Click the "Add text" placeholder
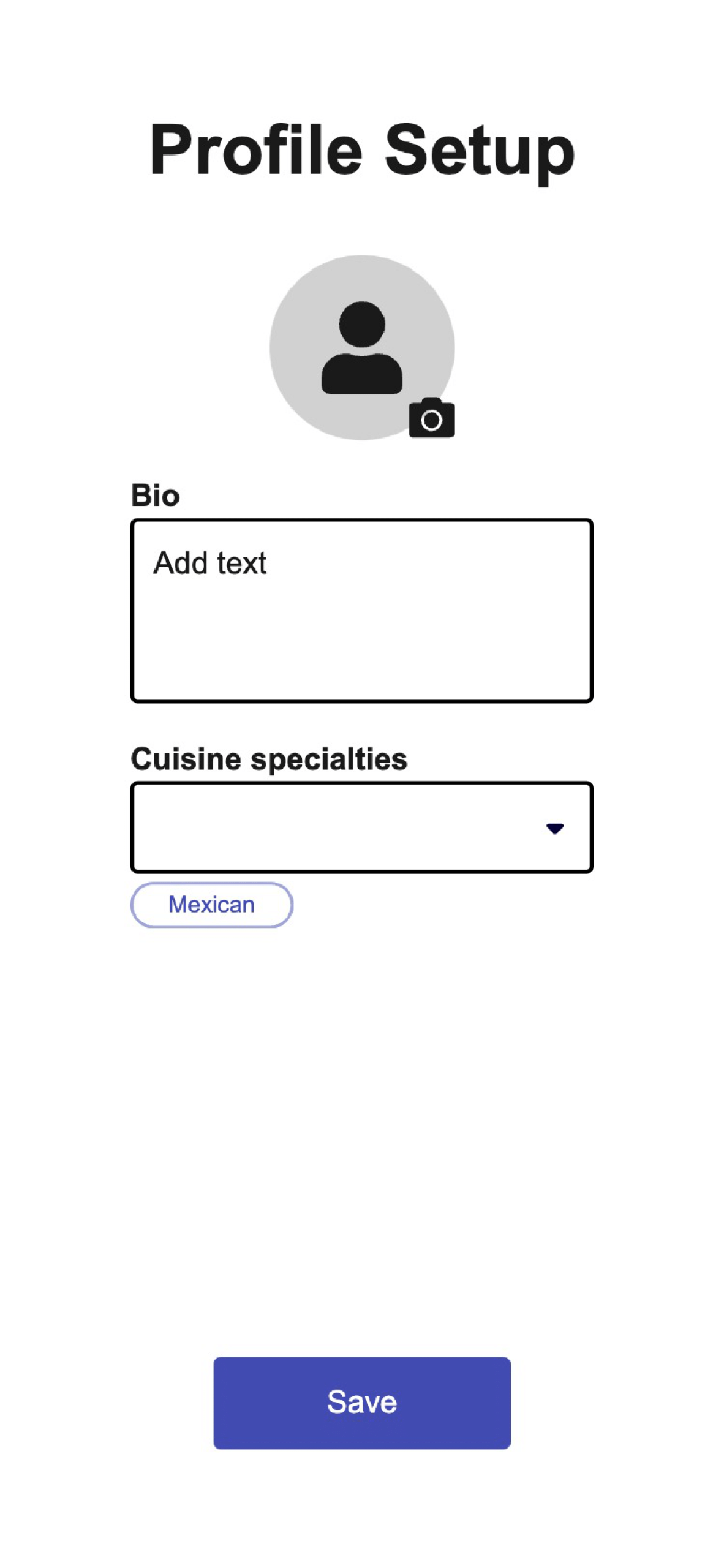724x1568 pixels. [x=209, y=563]
